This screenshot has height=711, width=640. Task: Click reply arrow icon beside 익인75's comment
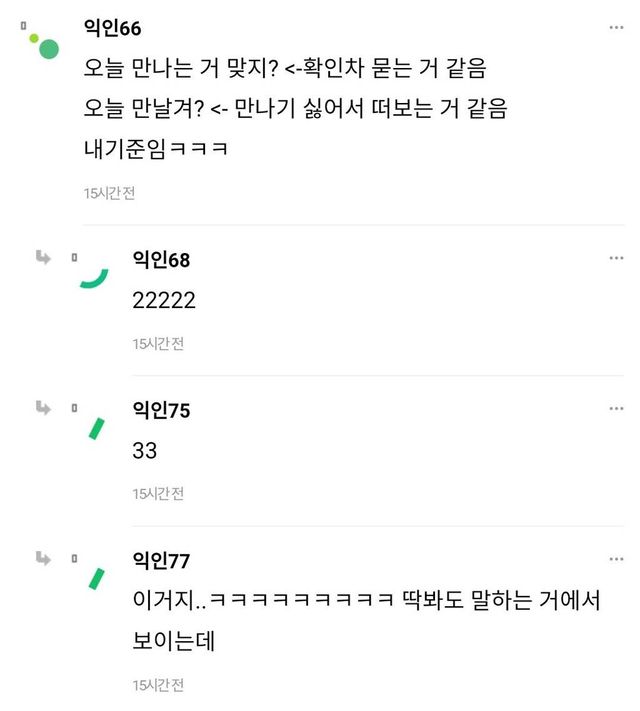point(43,408)
